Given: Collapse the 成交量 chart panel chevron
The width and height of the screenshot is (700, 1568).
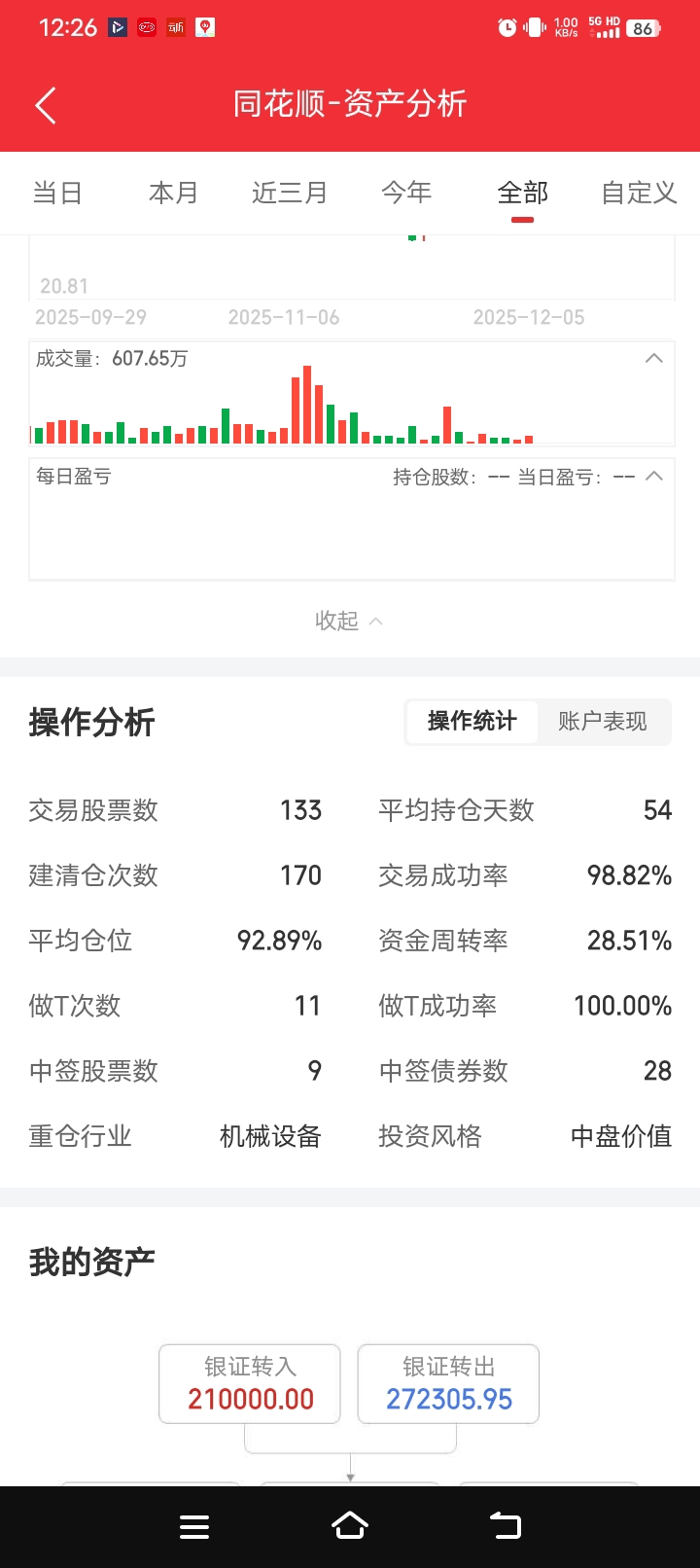Looking at the screenshot, I should click(x=654, y=359).
